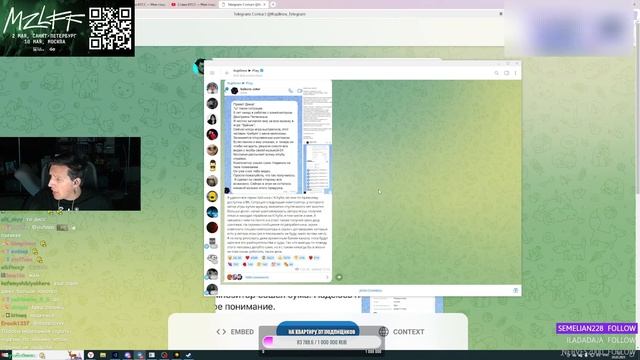
Task: Click the page address title bar text
Action: (x=269, y=14)
